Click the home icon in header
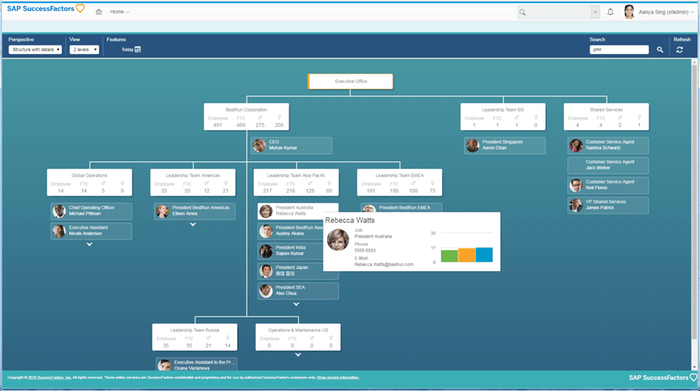This screenshot has height=391, width=700. pos(99,12)
